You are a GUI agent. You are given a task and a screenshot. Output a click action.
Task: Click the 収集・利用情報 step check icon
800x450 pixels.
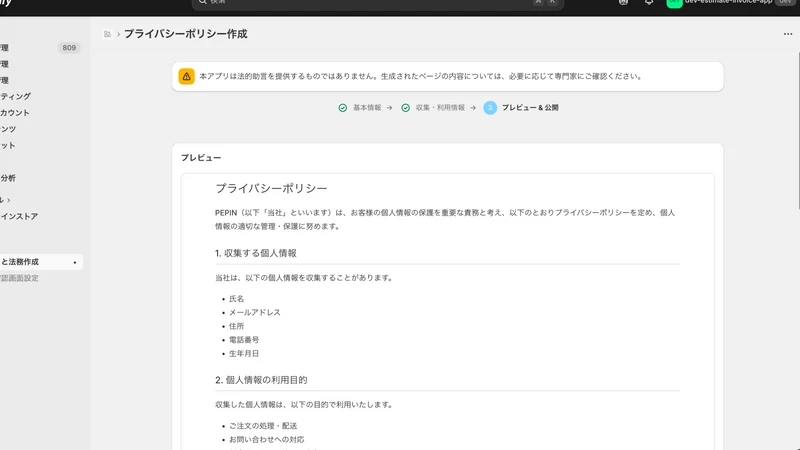(406, 108)
